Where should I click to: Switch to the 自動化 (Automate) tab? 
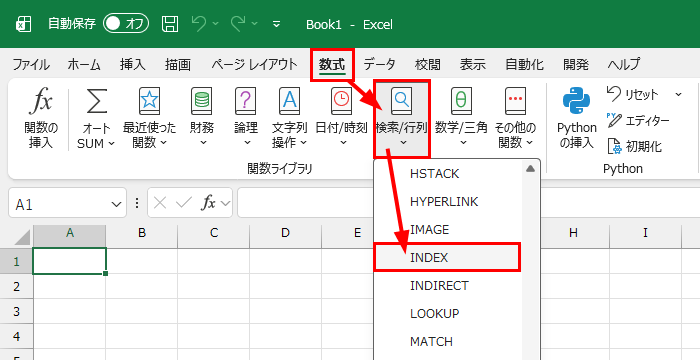coord(525,65)
